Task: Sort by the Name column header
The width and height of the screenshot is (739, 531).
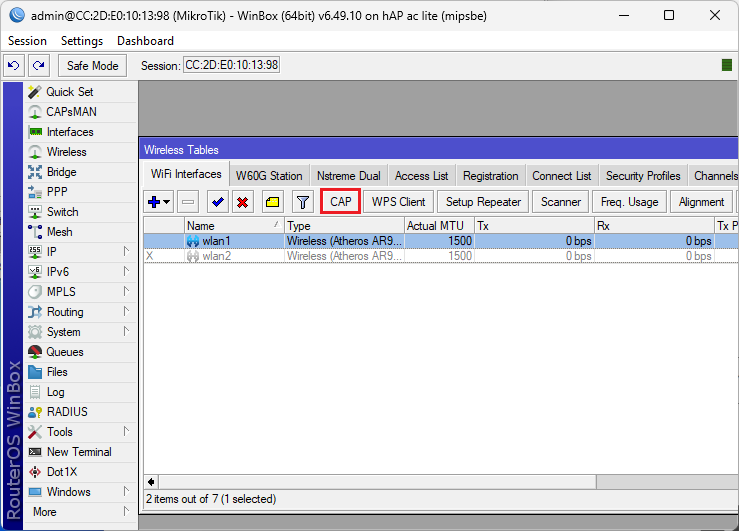Action: [234, 226]
